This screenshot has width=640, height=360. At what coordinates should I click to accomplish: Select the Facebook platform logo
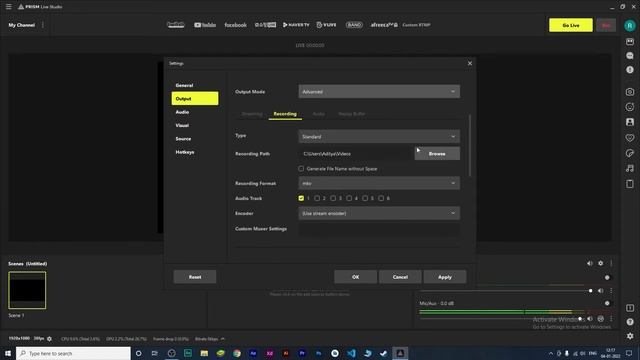coord(236,25)
